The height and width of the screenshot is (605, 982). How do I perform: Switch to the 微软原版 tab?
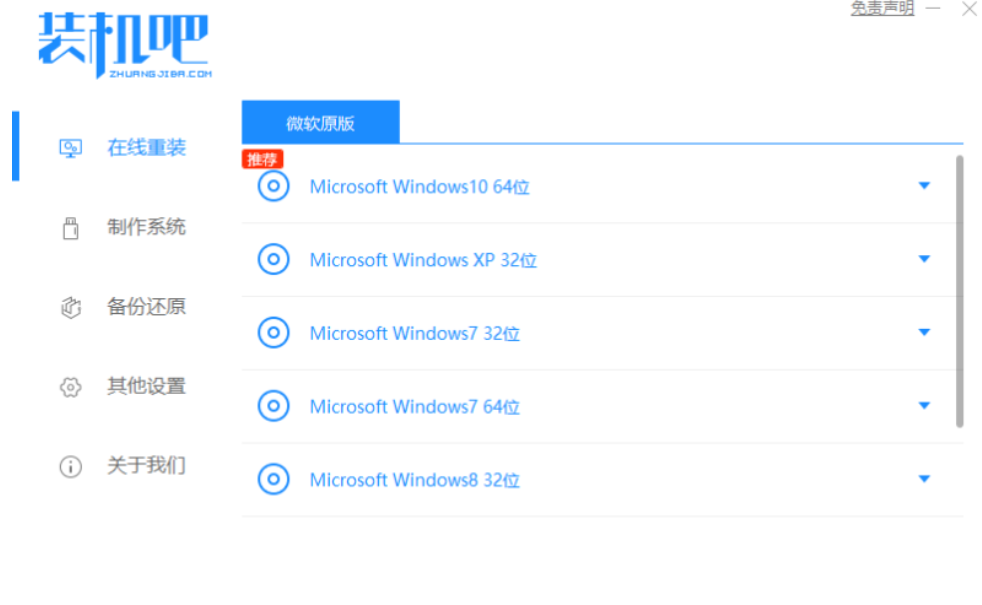[x=320, y=123]
